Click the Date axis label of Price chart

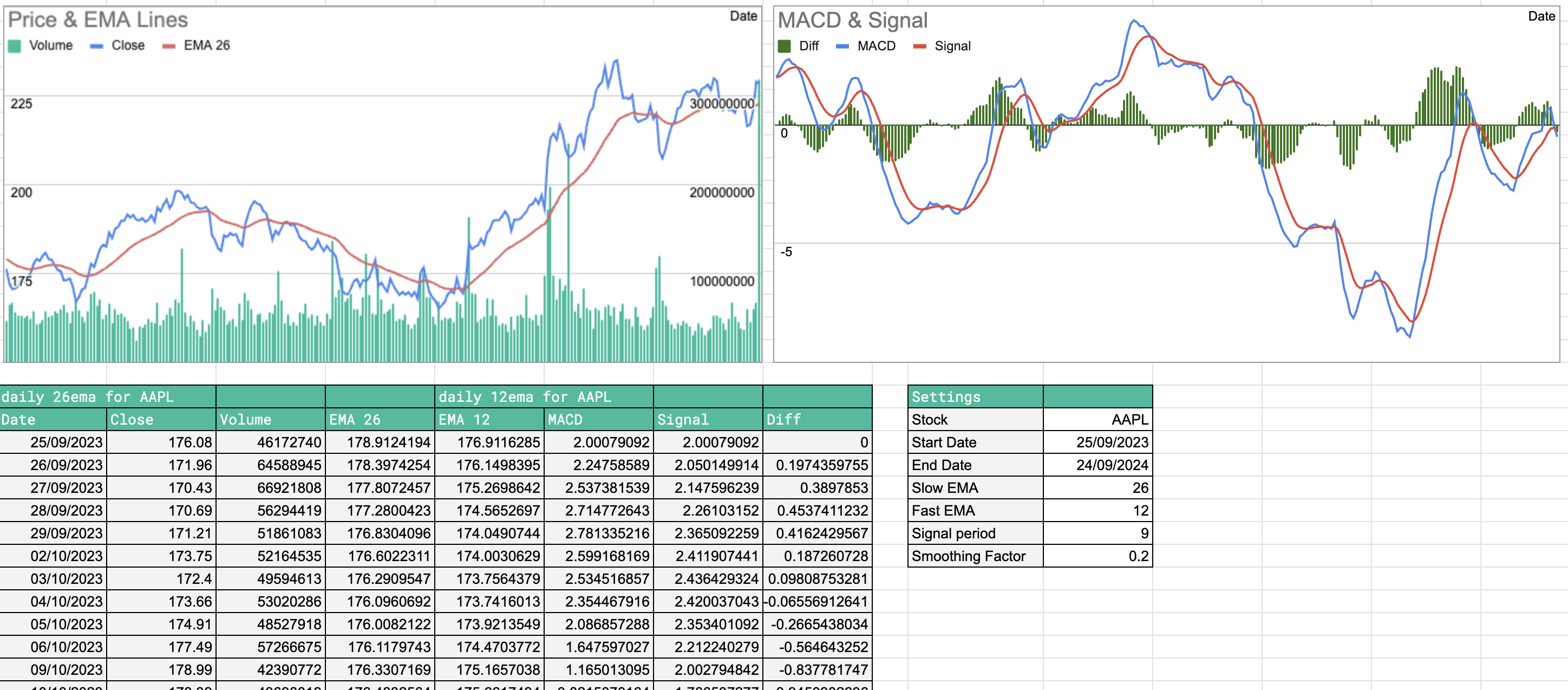[x=743, y=16]
